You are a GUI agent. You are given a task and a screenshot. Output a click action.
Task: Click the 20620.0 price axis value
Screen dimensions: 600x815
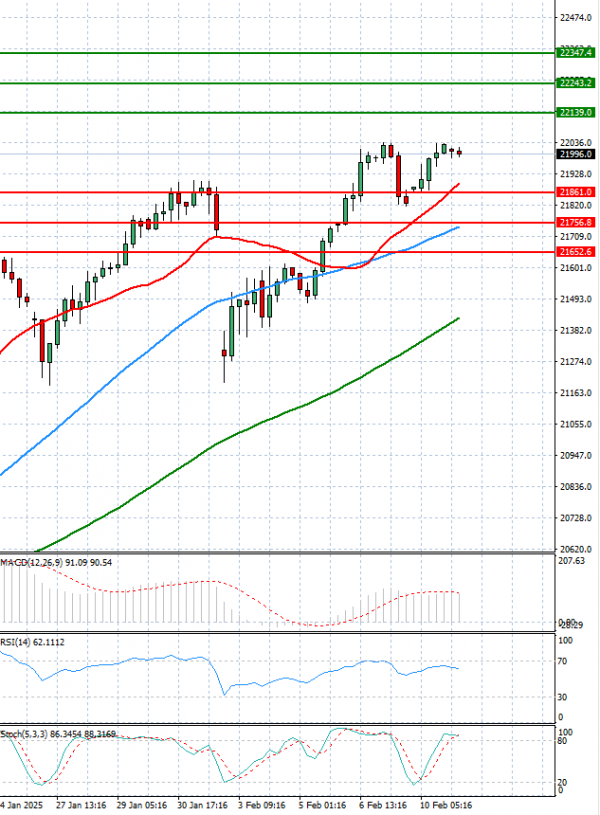pyautogui.click(x=576, y=549)
